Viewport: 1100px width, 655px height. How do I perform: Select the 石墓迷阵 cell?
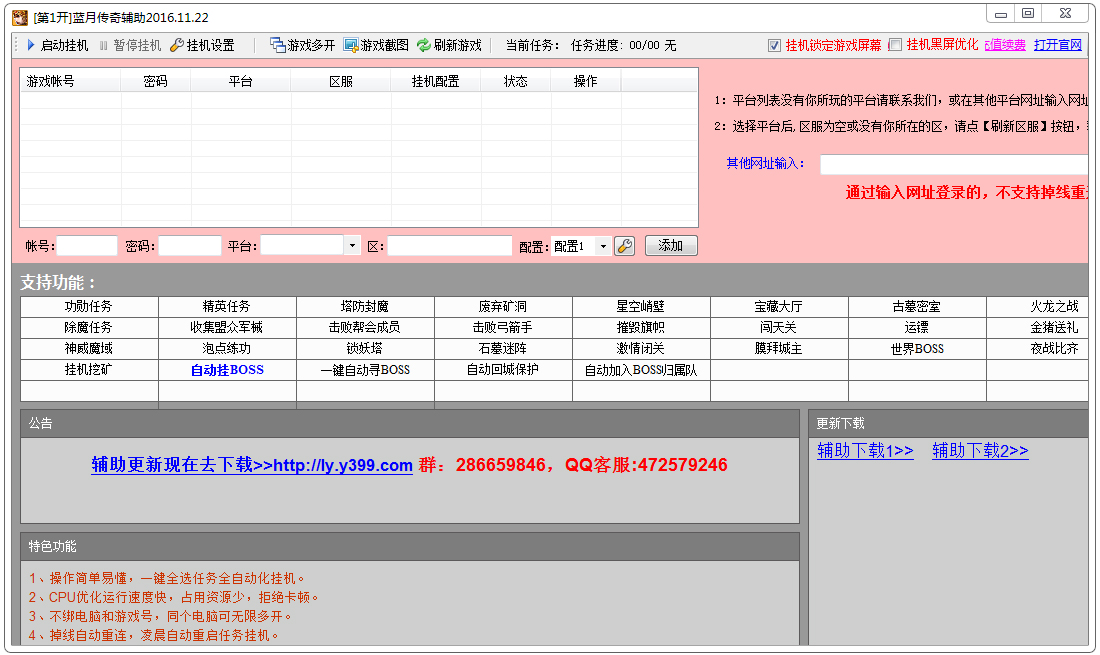503,349
